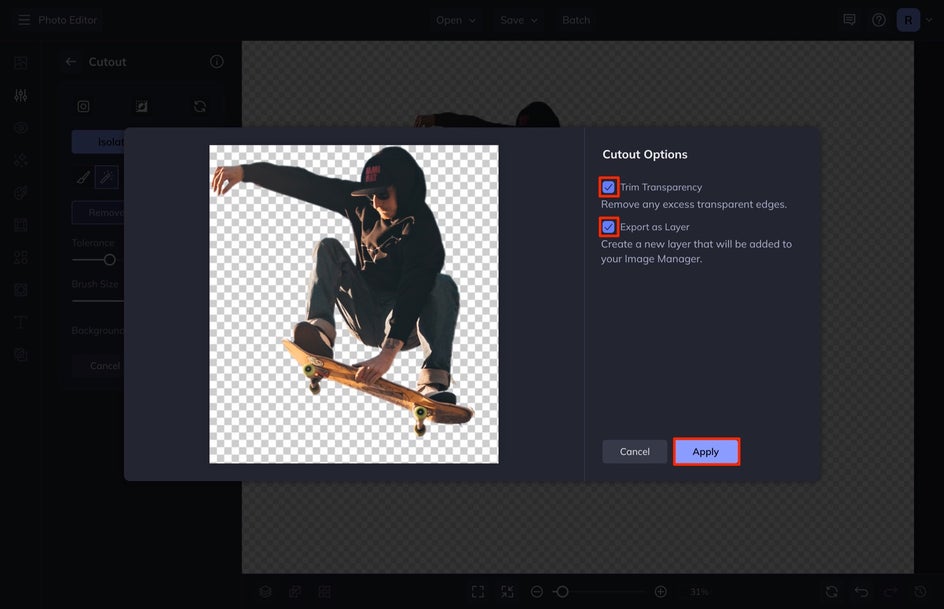The image size is (944, 609).
Task: Click the skateboarder cutout preview image
Action: (354, 304)
